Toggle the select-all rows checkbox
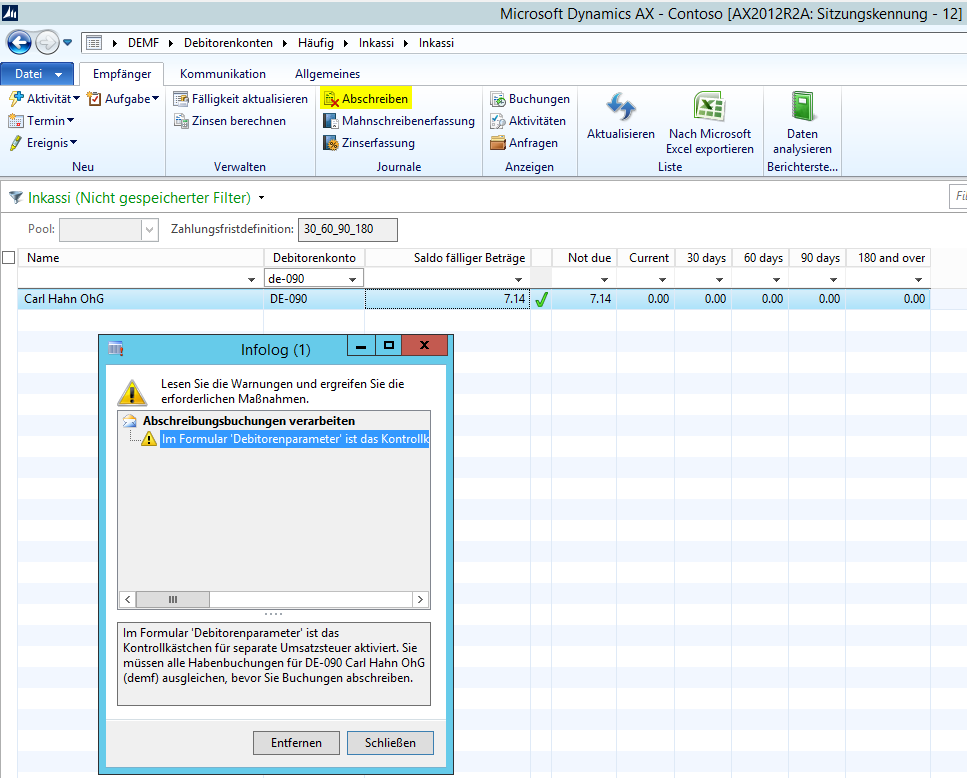This screenshot has height=778, width=967. click(9, 258)
